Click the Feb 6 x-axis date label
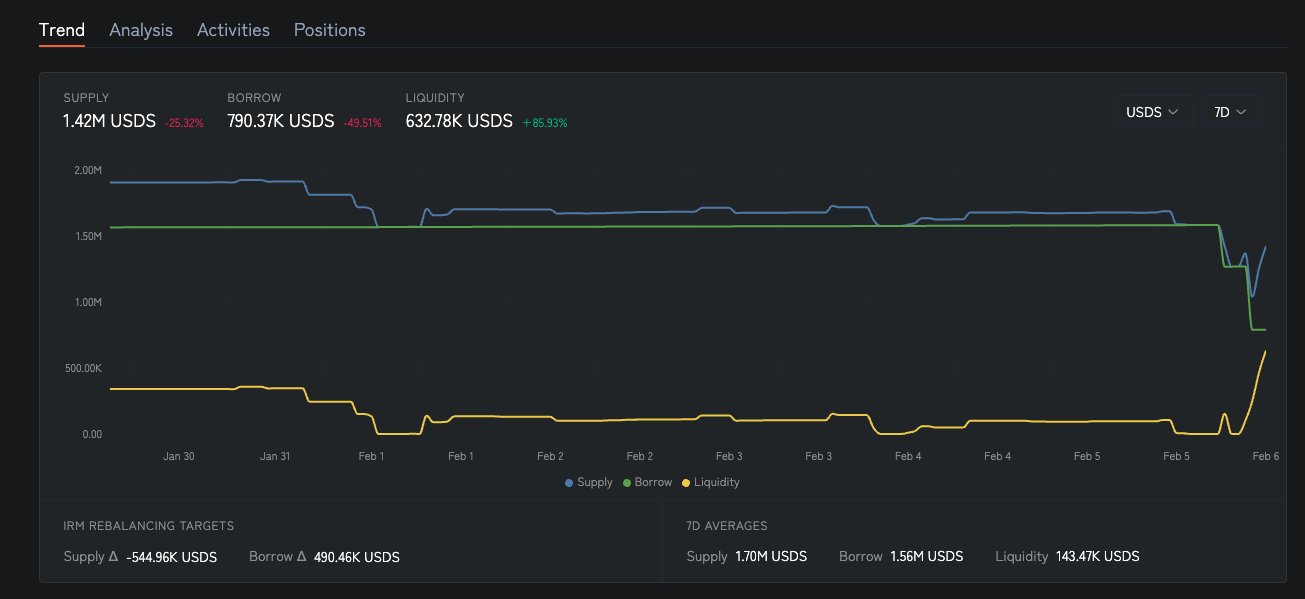The height and width of the screenshot is (599, 1305). 1265,456
